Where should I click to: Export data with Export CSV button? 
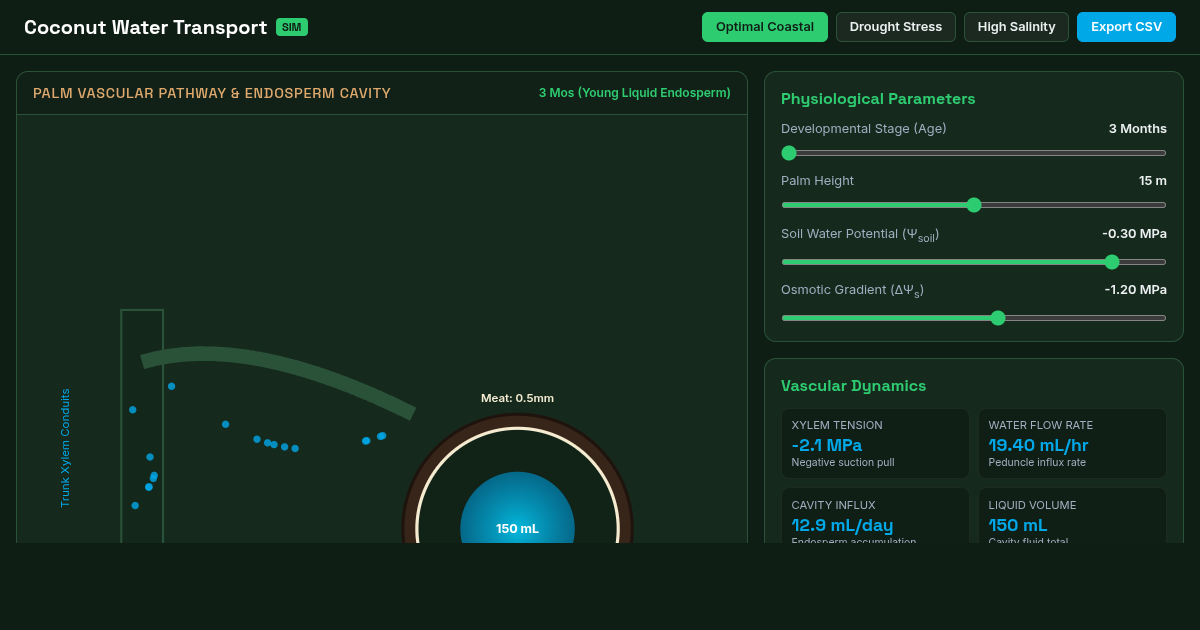click(x=1126, y=27)
